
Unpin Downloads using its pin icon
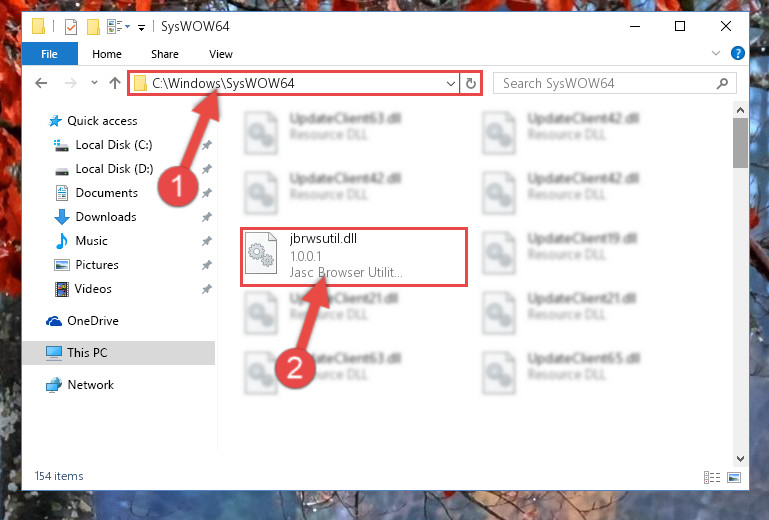[x=206, y=217]
